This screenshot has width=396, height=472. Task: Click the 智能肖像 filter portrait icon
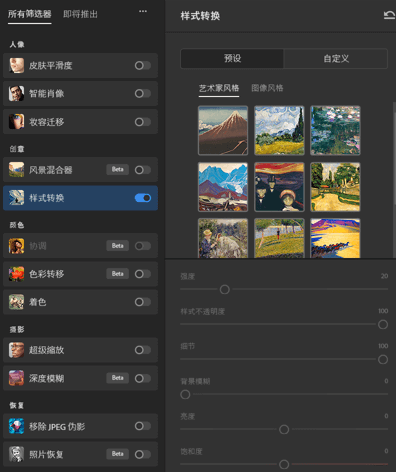(16, 93)
